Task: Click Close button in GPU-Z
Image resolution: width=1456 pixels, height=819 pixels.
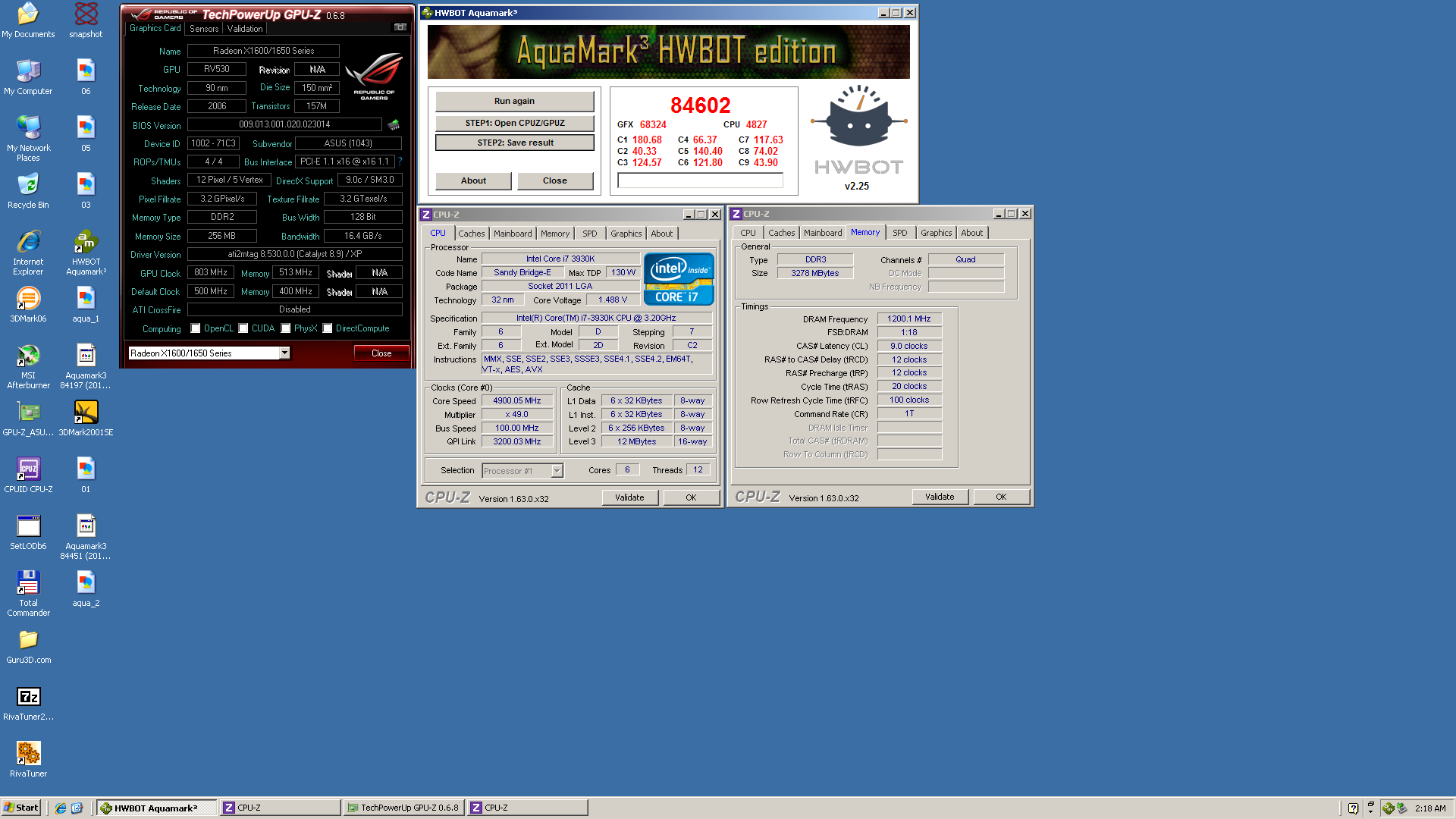Action: point(381,353)
